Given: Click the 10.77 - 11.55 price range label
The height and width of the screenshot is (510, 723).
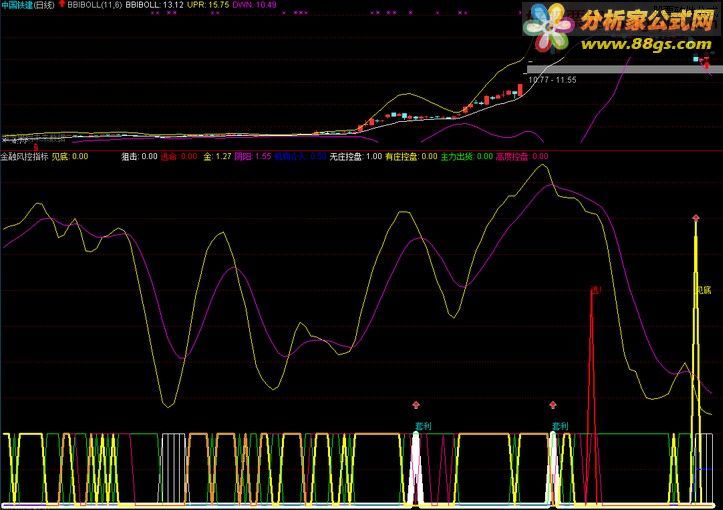Looking at the screenshot, I should [552, 80].
